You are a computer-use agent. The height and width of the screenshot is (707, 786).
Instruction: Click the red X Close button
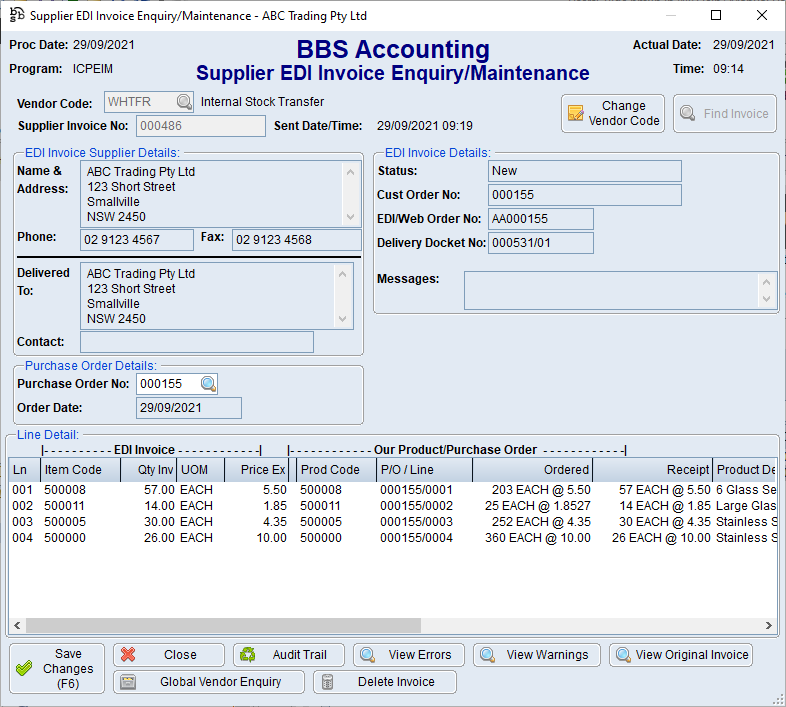click(x=169, y=655)
